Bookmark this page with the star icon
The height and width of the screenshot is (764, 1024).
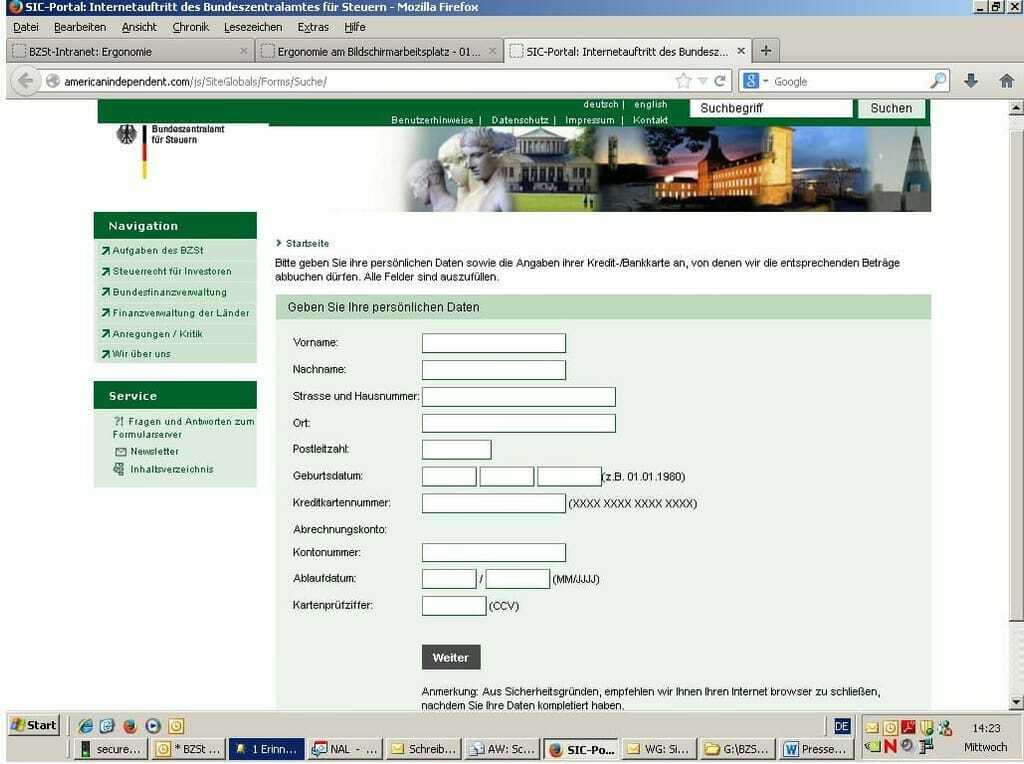684,81
